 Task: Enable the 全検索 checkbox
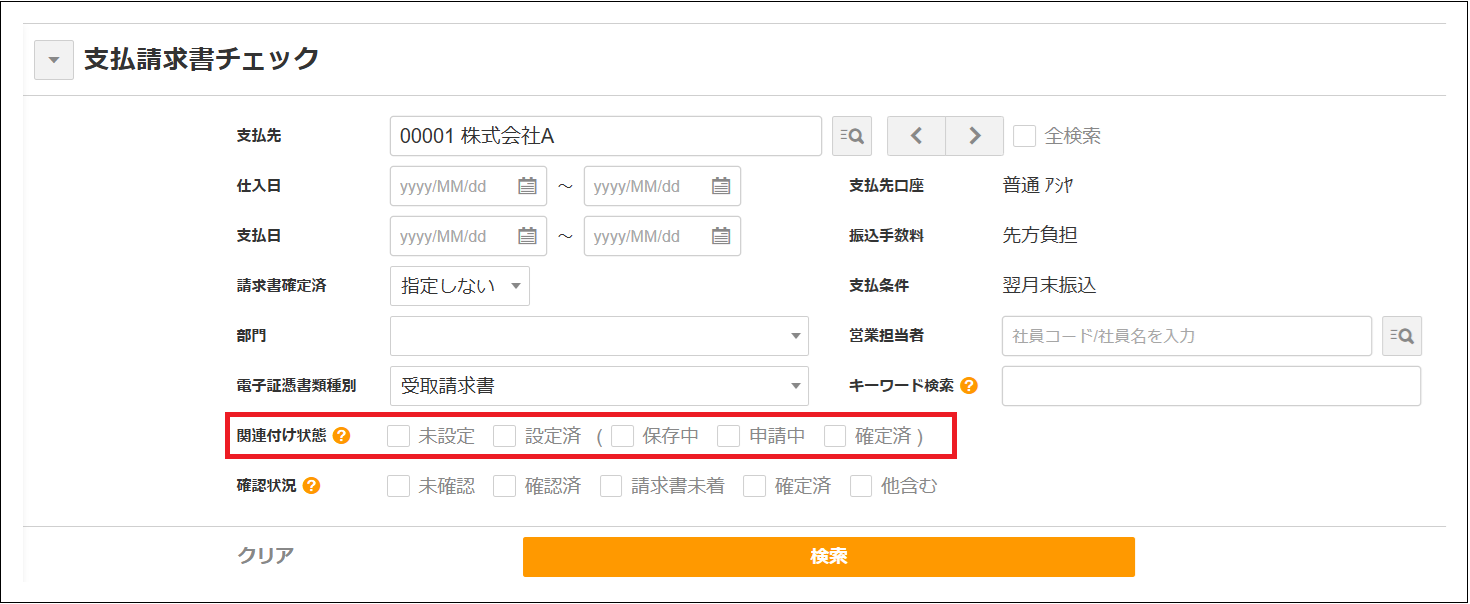click(1024, 136)
